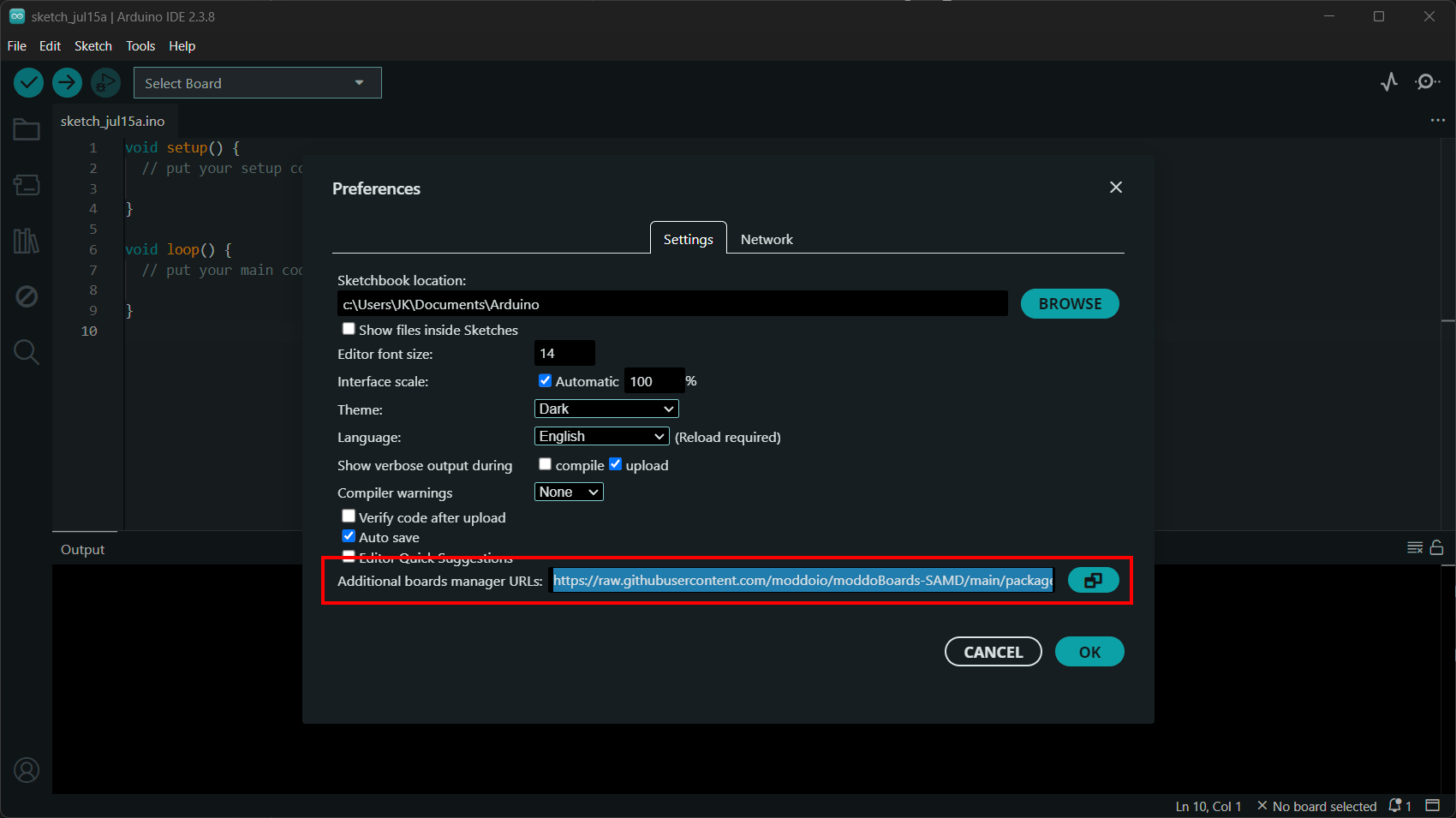Open the Sketch menu

pyautogui.click(x=93, y=46)
